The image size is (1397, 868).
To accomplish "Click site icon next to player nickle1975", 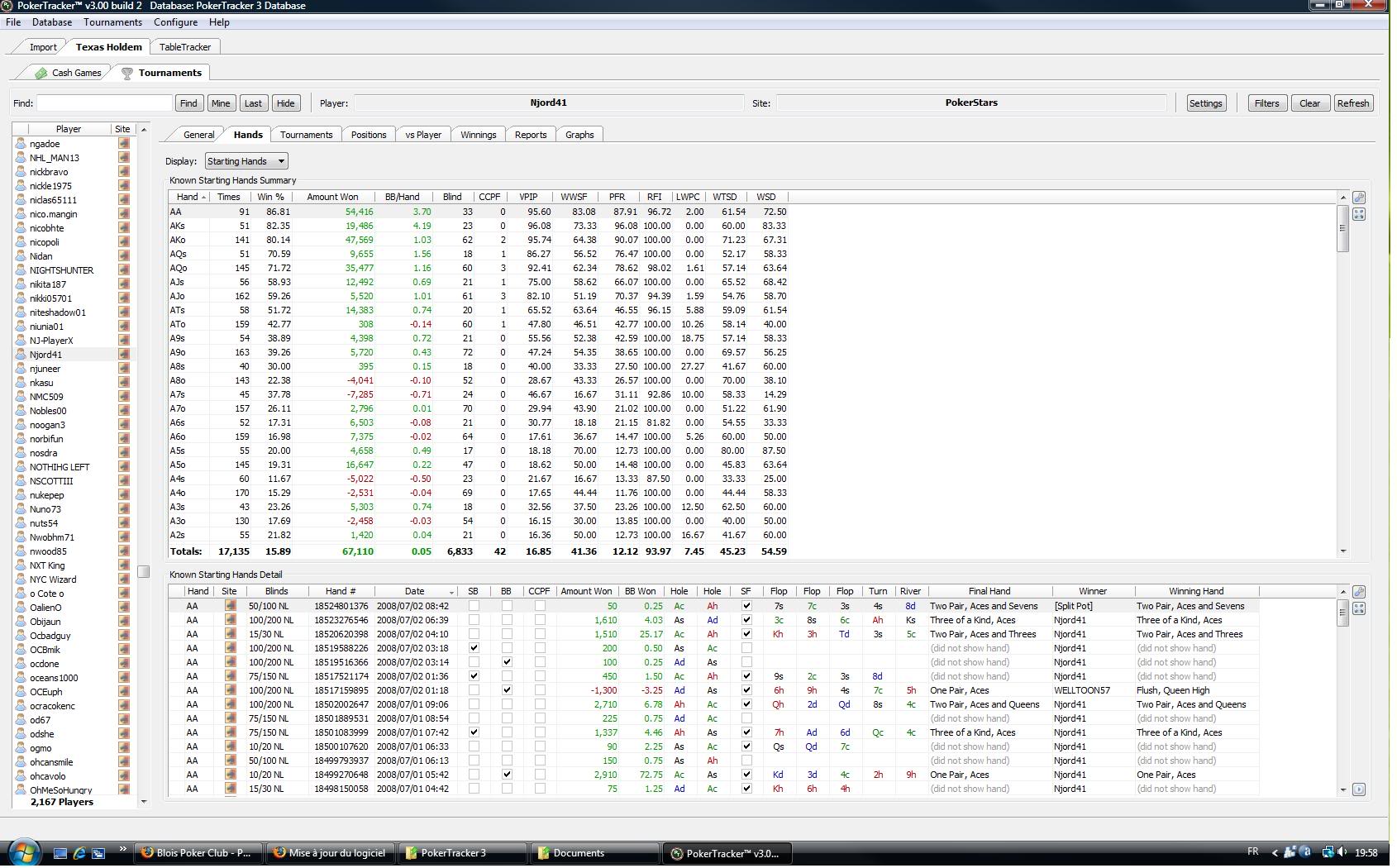I will [x=124, y=186].
